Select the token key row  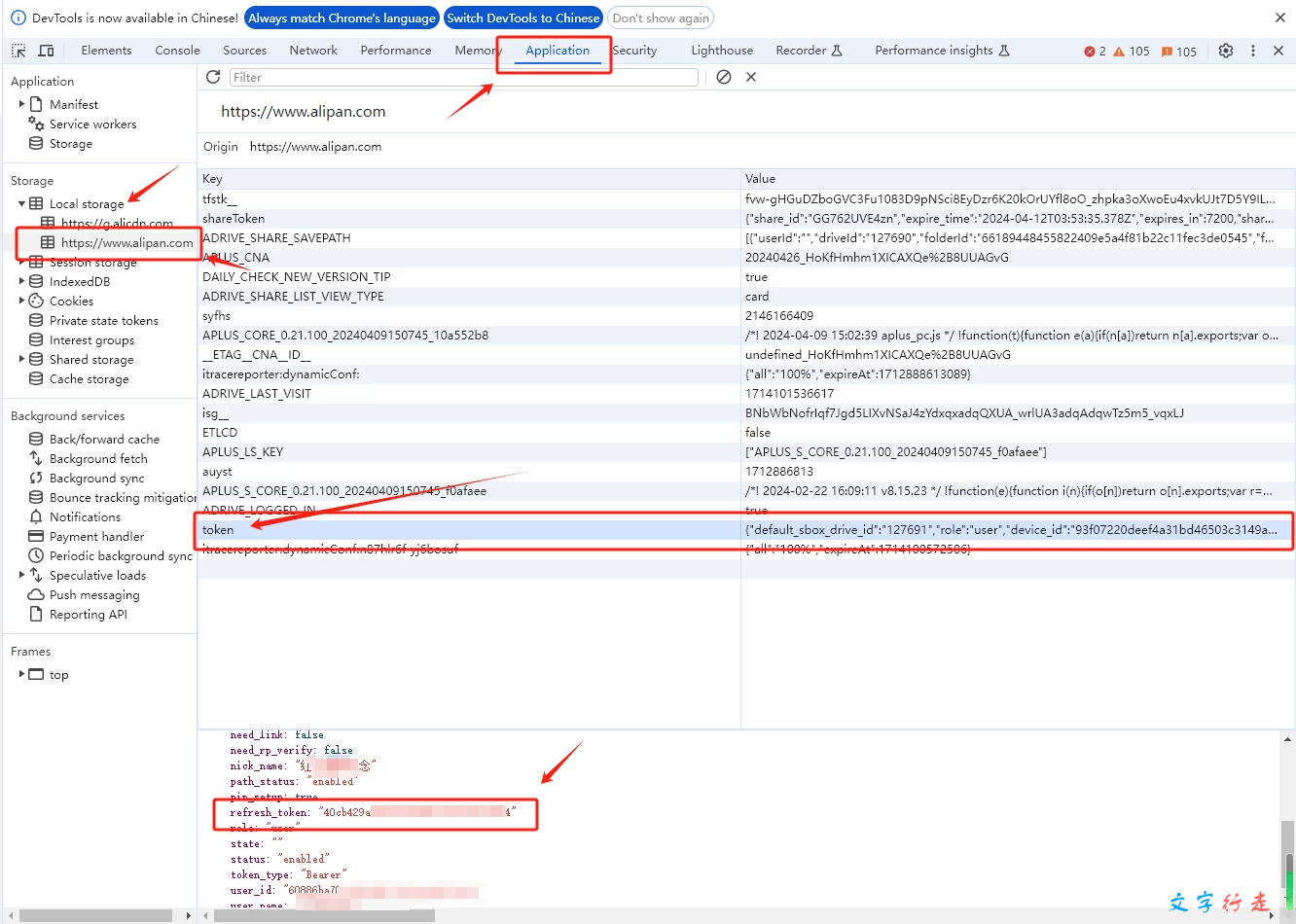[x=746, y=529]
